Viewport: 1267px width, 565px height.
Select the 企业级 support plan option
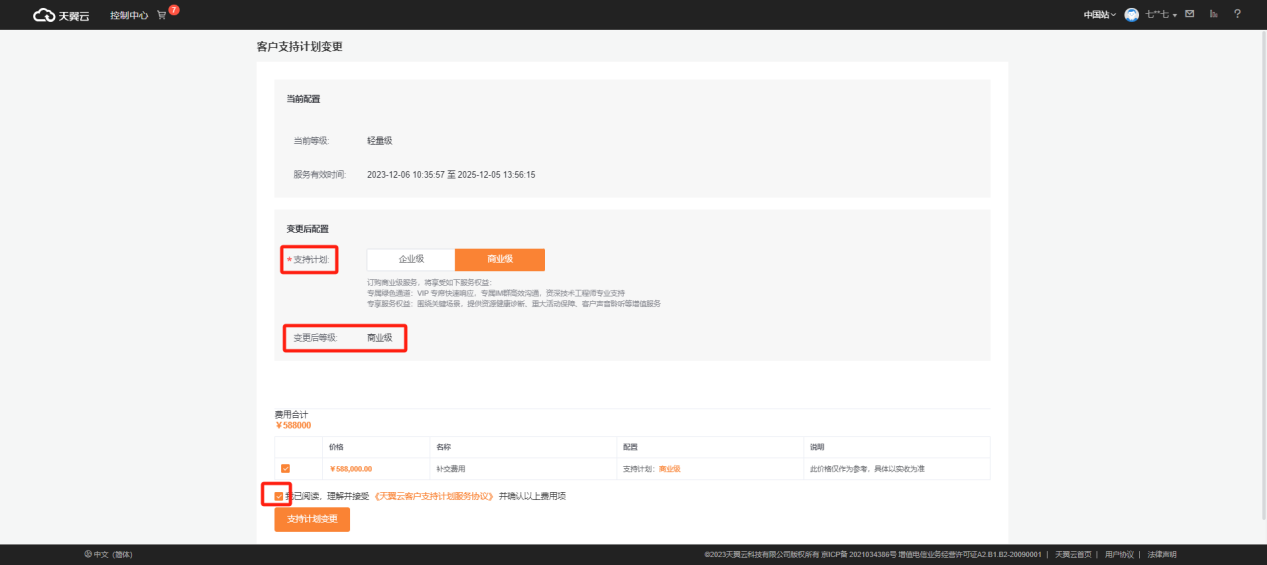[411, 259]
